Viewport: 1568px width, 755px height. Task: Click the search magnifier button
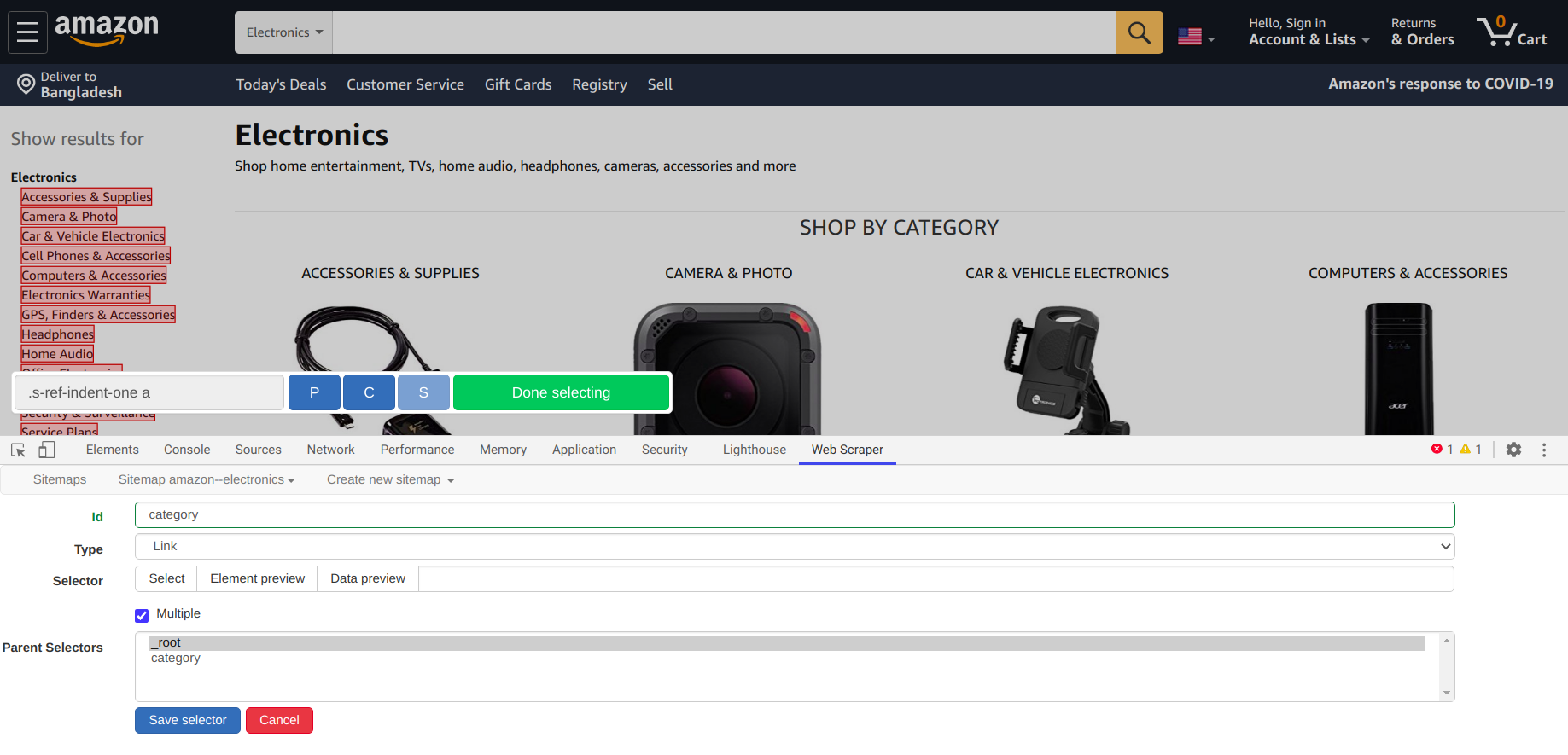point(1139,32)
